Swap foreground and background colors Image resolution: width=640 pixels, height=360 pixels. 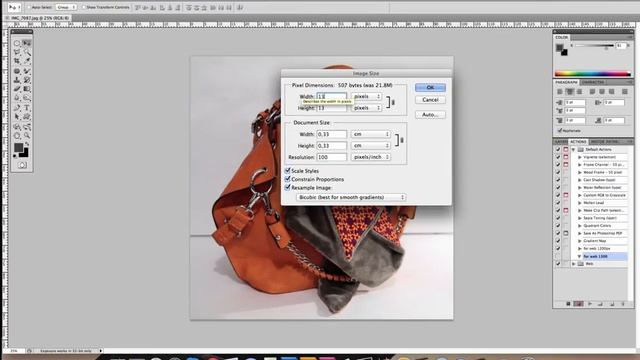pos(27,144)
